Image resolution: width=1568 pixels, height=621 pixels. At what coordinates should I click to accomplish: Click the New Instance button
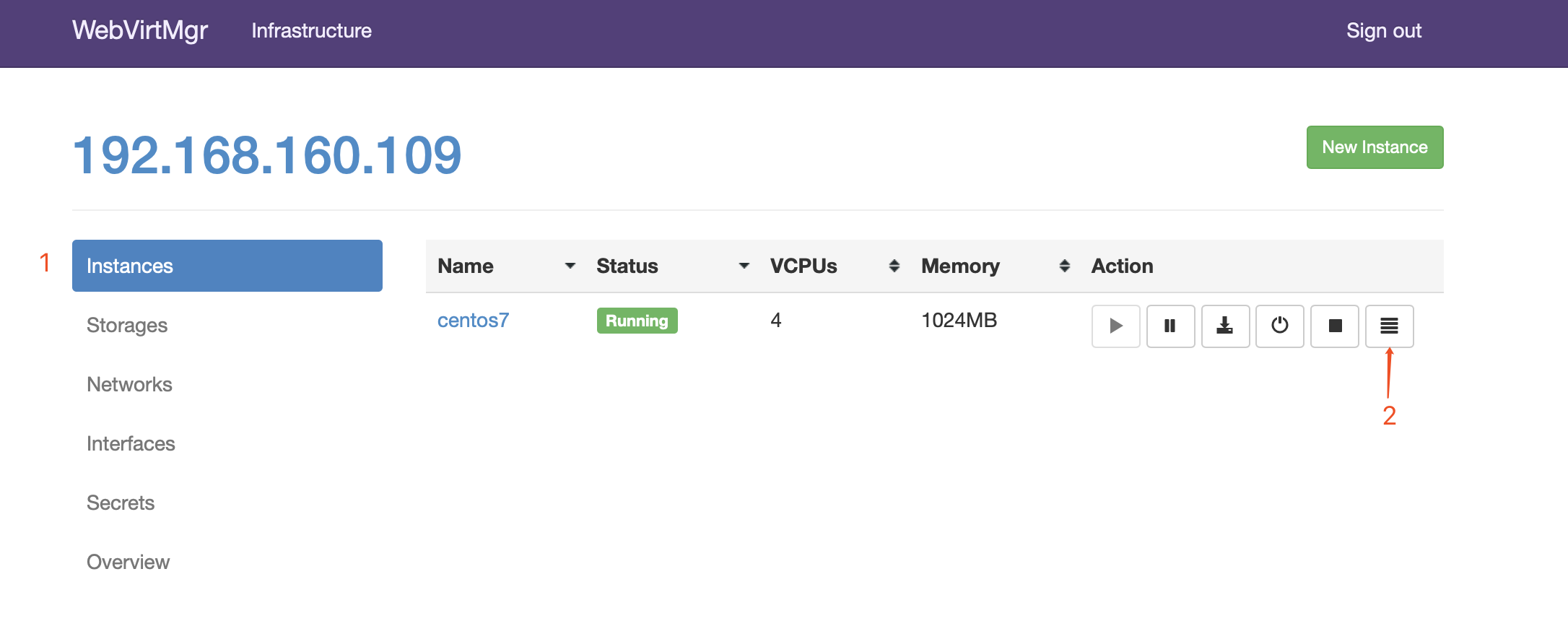tap(1375, 147)
